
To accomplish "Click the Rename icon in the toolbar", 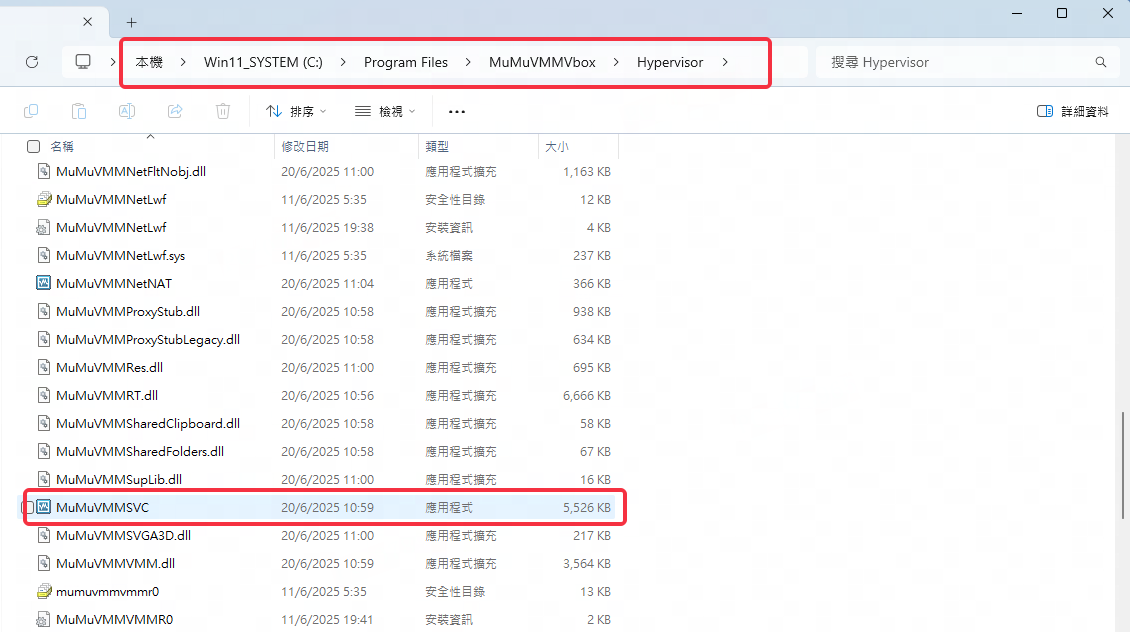I will 127,111.
